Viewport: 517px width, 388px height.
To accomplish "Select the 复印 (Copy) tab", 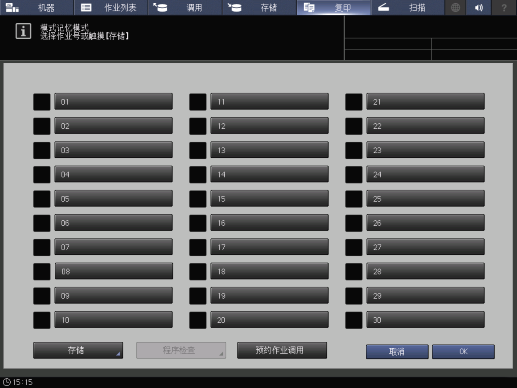I will pyautogui.click(x=334, y=7).
